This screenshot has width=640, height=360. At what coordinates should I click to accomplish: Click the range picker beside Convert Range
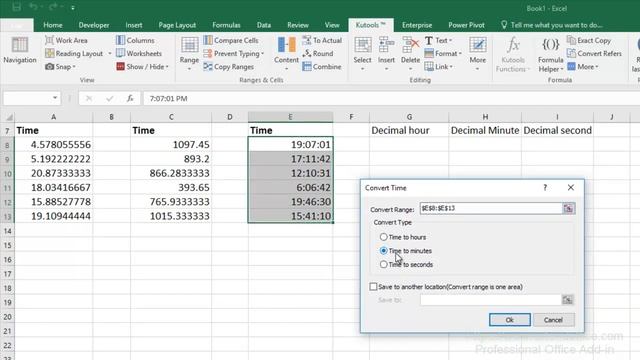coord(568,209)
